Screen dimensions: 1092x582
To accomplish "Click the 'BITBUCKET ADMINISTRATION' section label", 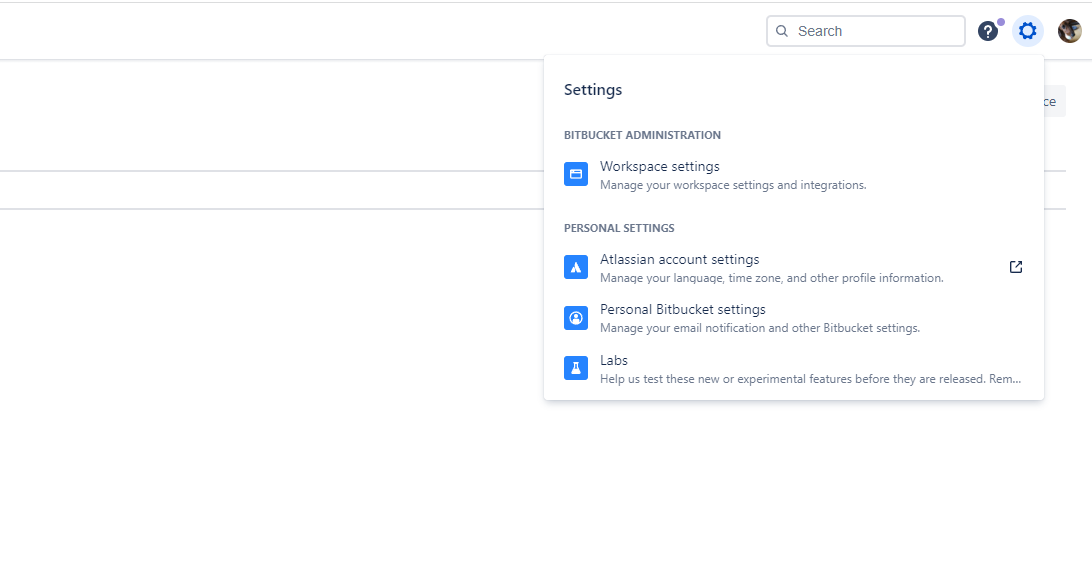I will tap(642, 135).
